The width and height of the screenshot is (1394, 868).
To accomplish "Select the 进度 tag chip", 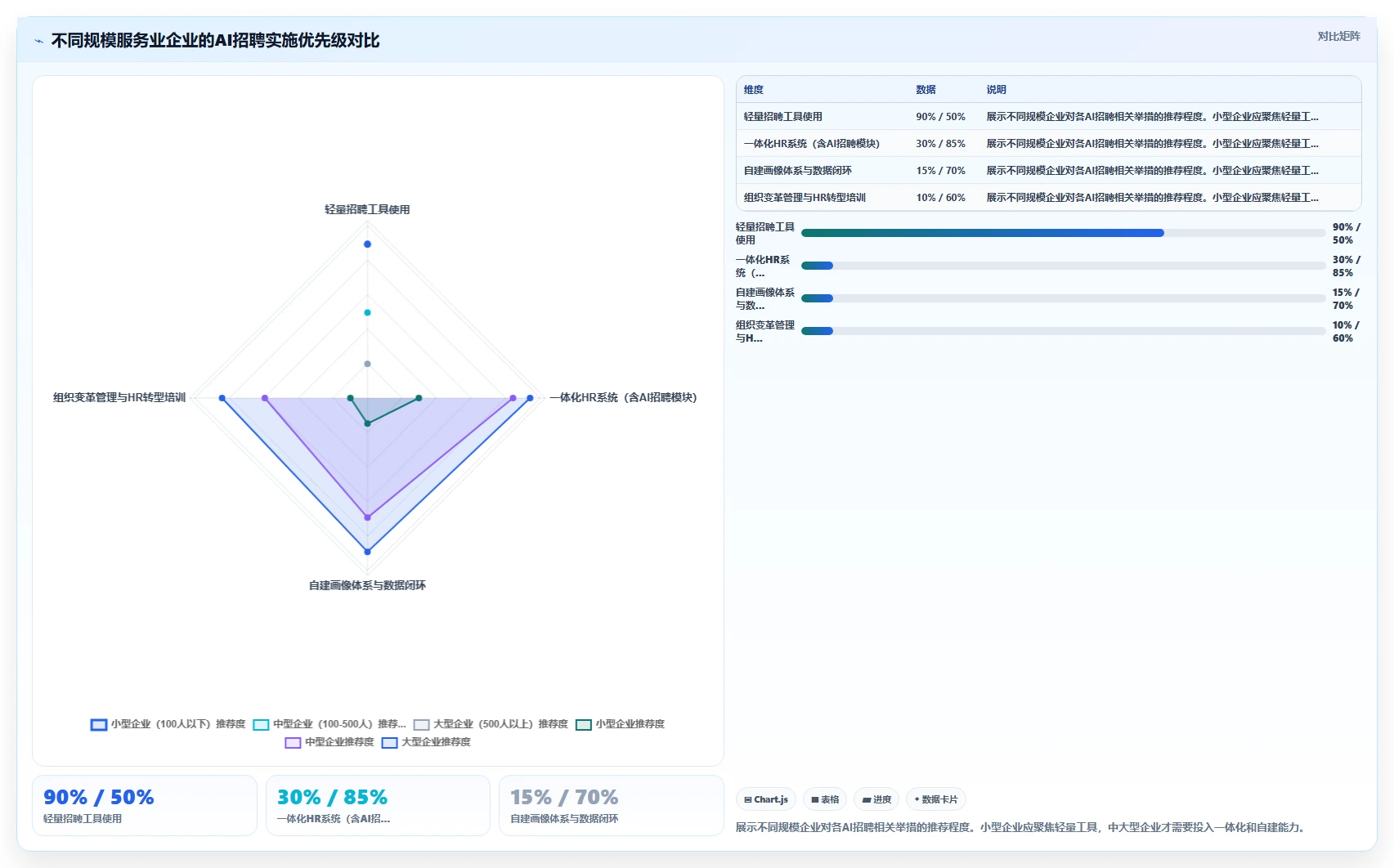I will (876, 799).
